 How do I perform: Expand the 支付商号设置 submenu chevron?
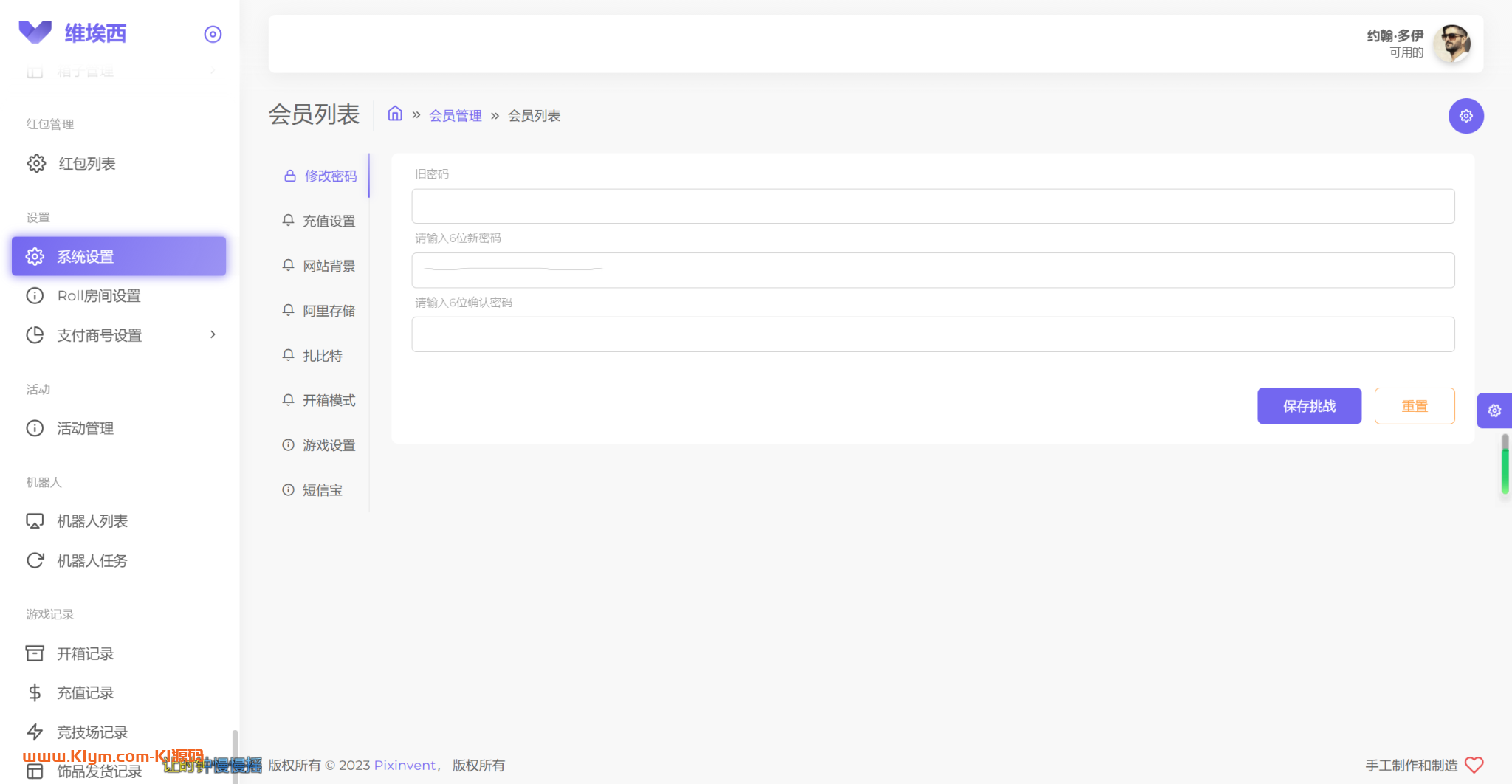tap(213, 334)
